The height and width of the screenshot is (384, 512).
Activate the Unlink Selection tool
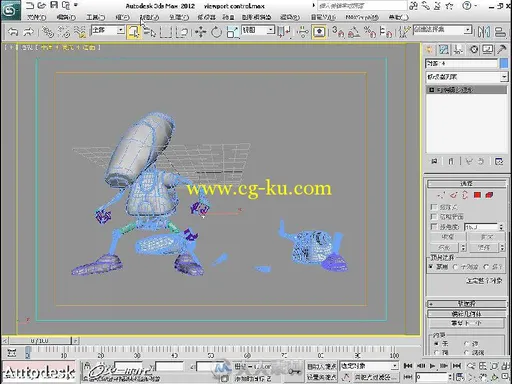coord(64,32)
